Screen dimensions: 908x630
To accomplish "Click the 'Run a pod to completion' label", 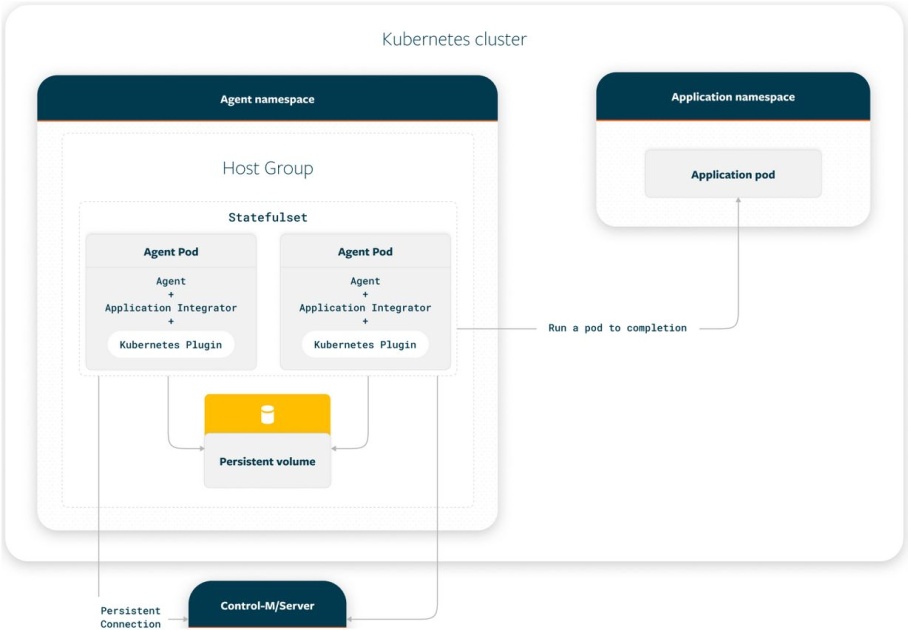I will tap(617, 328).
